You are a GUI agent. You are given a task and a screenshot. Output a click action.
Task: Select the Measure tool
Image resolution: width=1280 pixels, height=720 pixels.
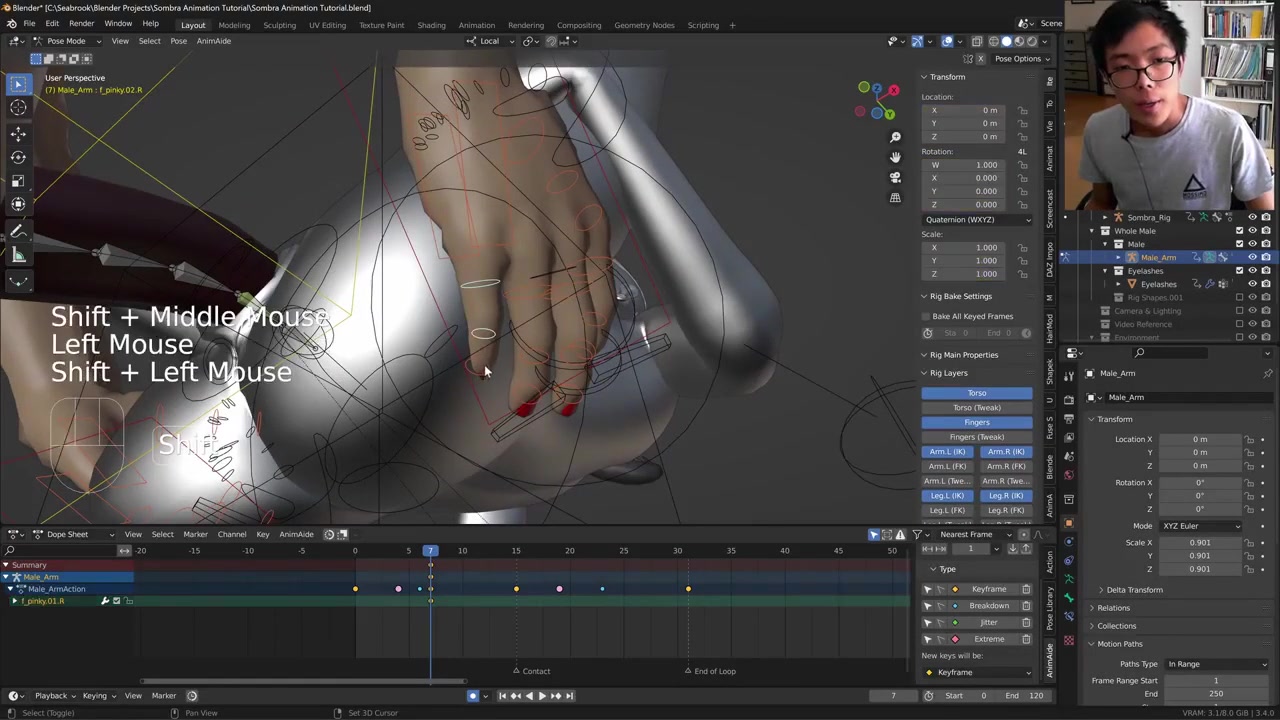click(18, 255)
